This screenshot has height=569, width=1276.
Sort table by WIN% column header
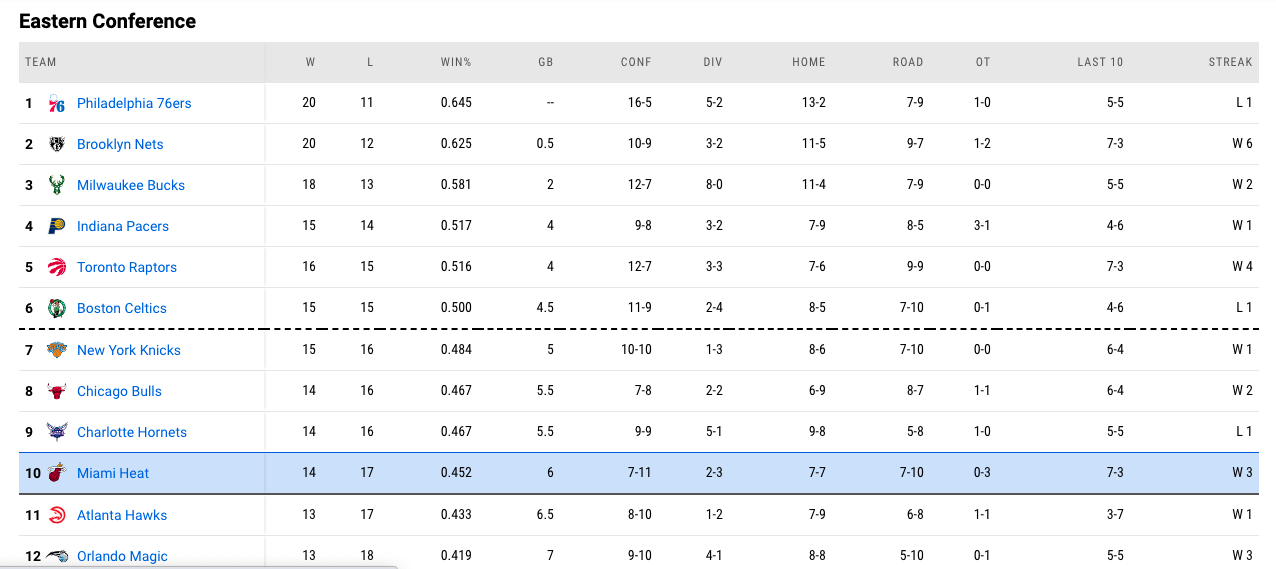pyautogui.click(x=456, y=62)
